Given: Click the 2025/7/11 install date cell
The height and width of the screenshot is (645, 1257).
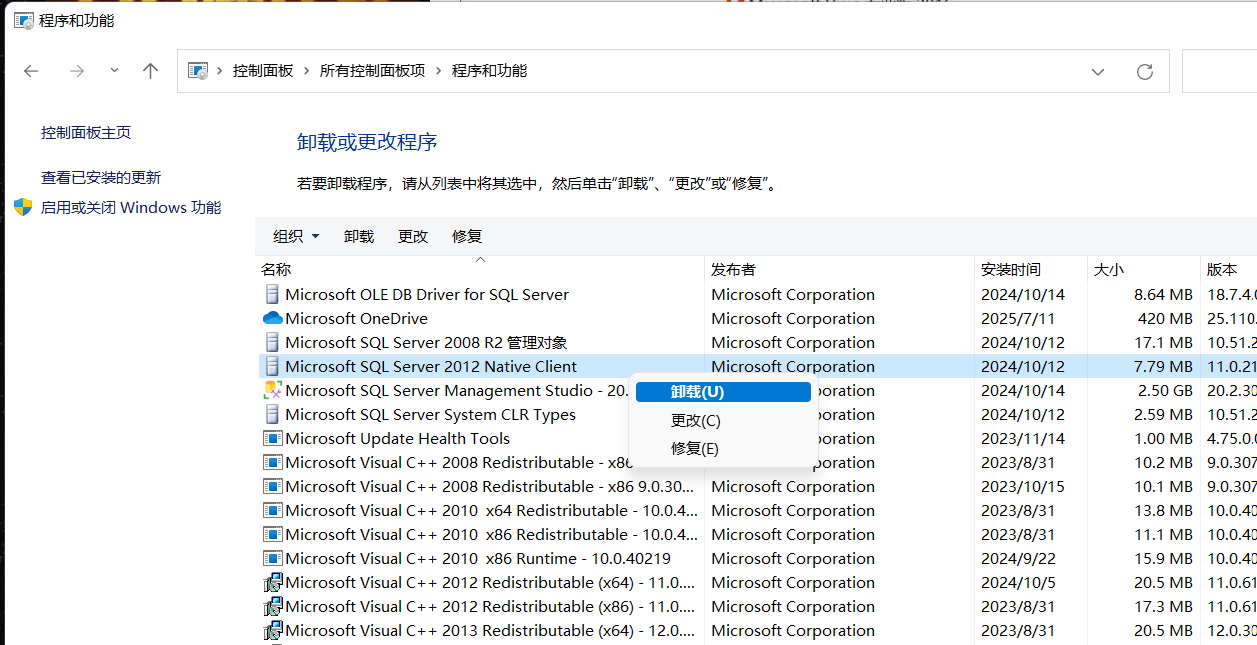Looking at the screenshot, I should [1018, 318].
